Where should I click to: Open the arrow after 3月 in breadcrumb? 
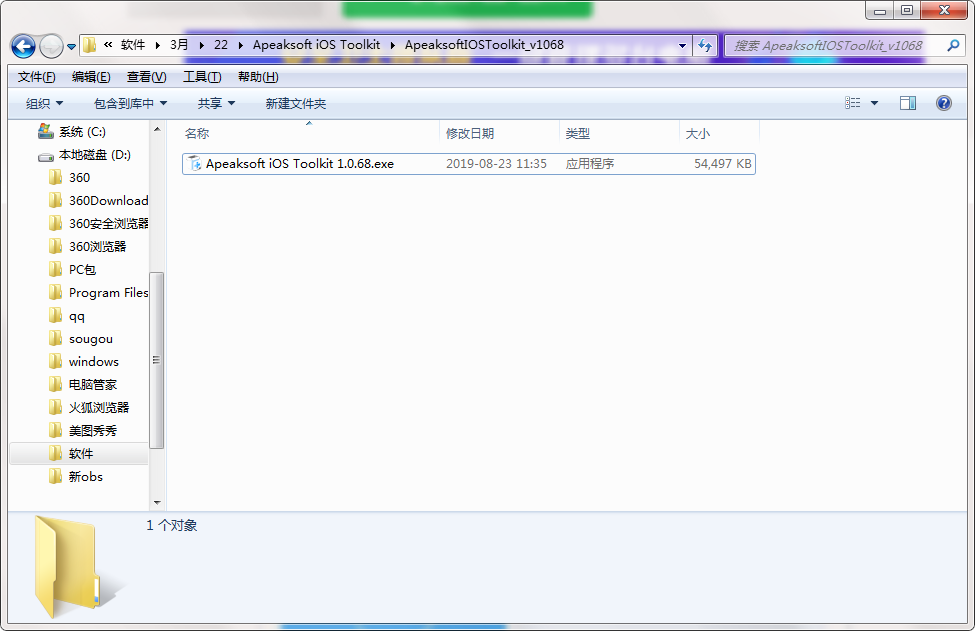pos(201,45)
